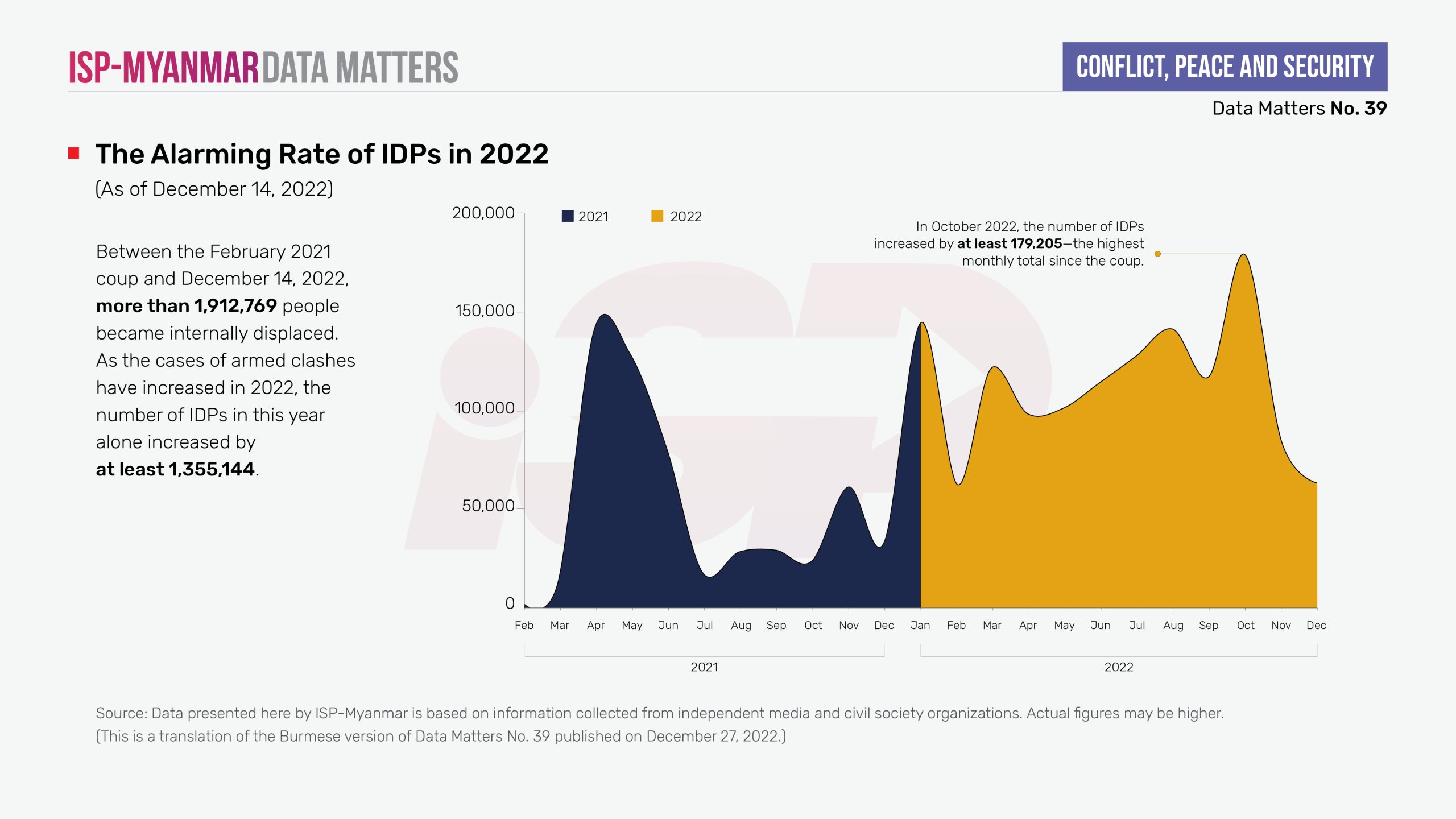Click the Jan axis label for 2022
Image resolution: width=1456 pixels, height=819 pixels.
pos(920,625)
